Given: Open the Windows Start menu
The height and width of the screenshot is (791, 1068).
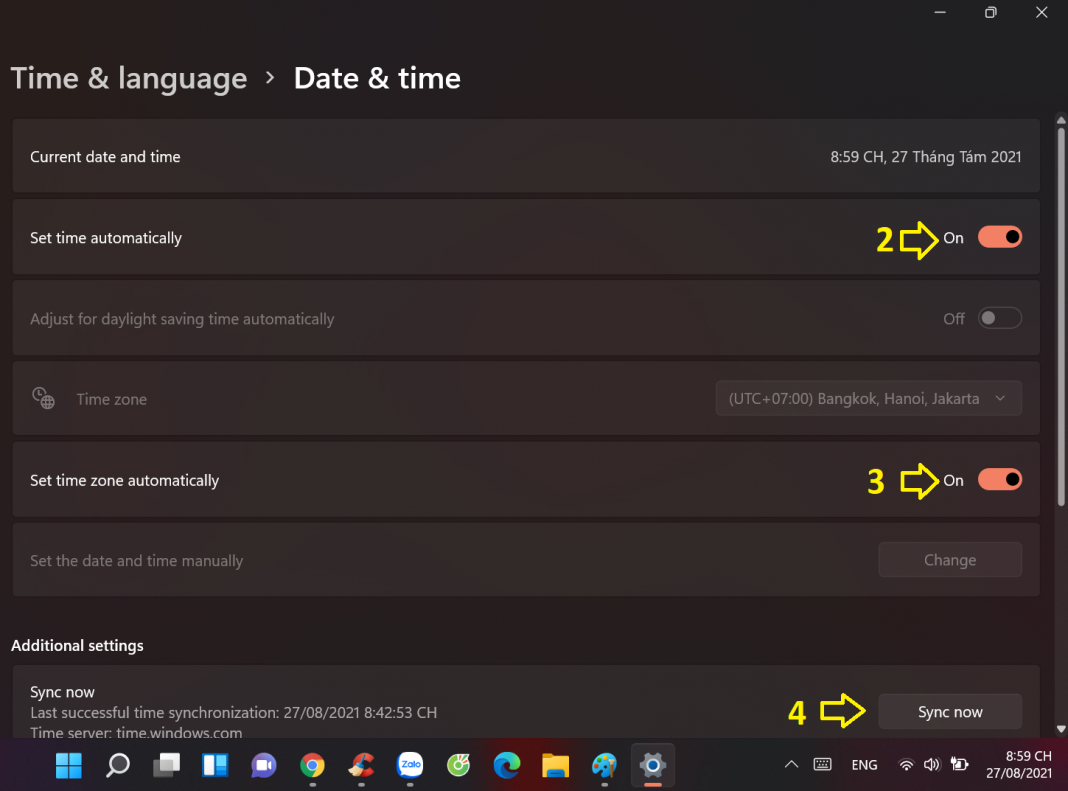Looking at the screenshot, I should pyautogui.click(x=68, y=766).
